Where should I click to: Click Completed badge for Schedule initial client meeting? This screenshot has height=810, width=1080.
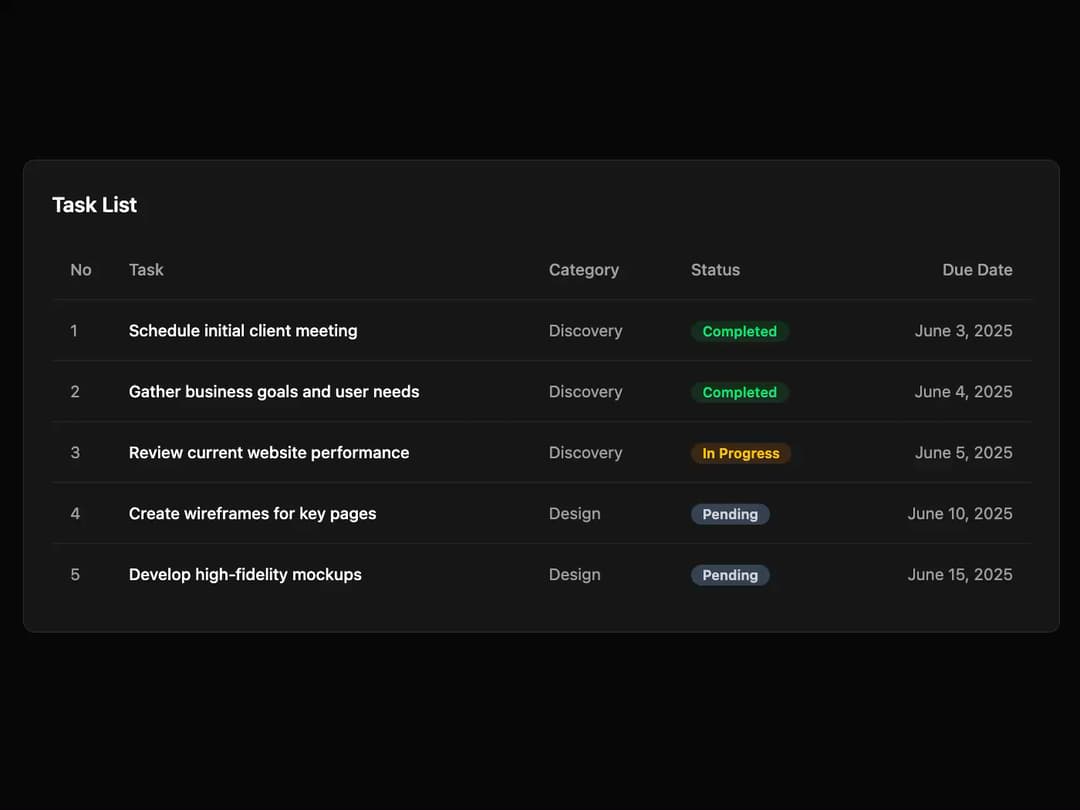[x=740, y=331]
